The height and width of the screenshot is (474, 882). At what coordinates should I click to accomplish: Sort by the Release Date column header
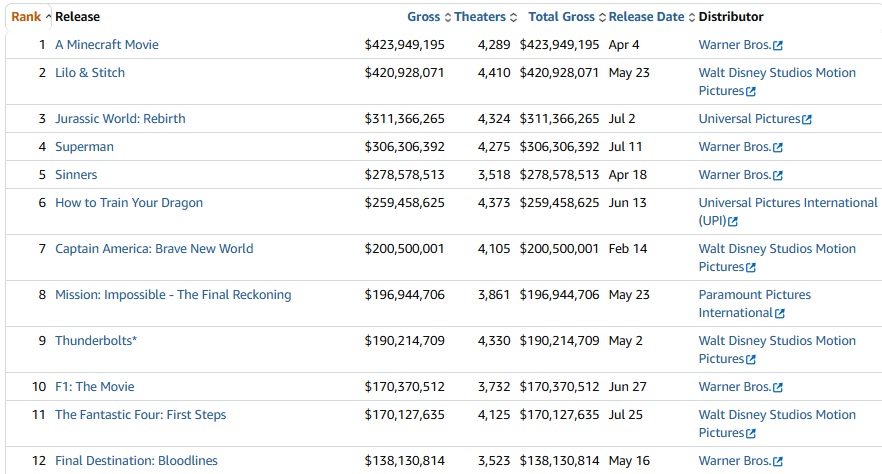point(651,17)
